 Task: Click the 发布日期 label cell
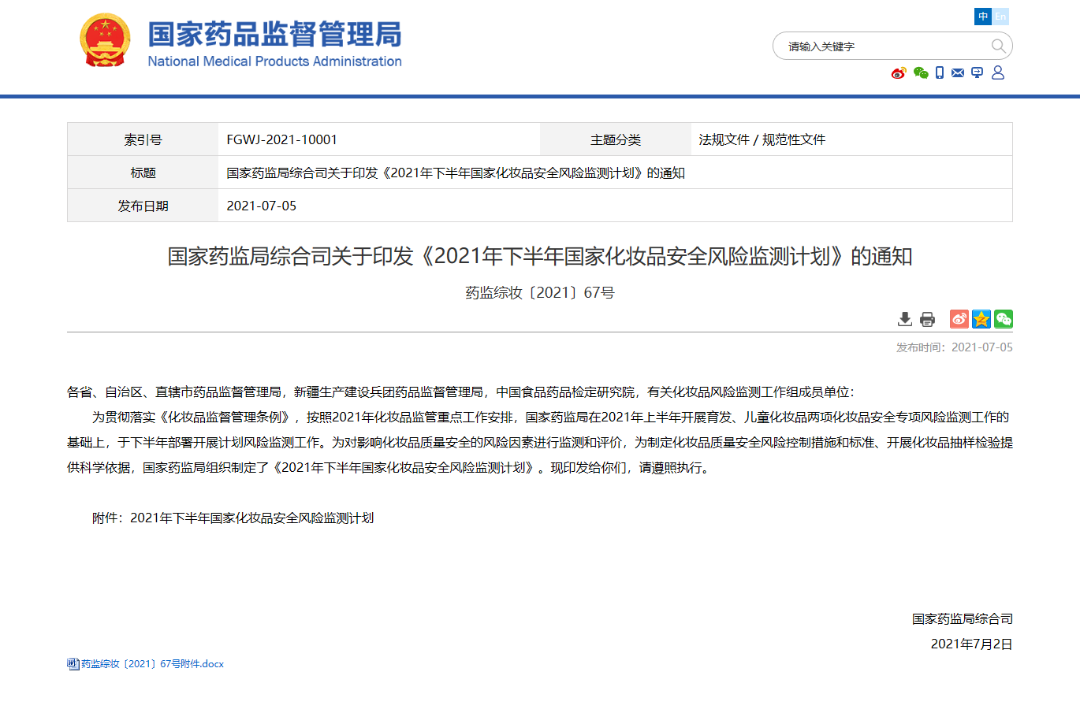[143, 206]
